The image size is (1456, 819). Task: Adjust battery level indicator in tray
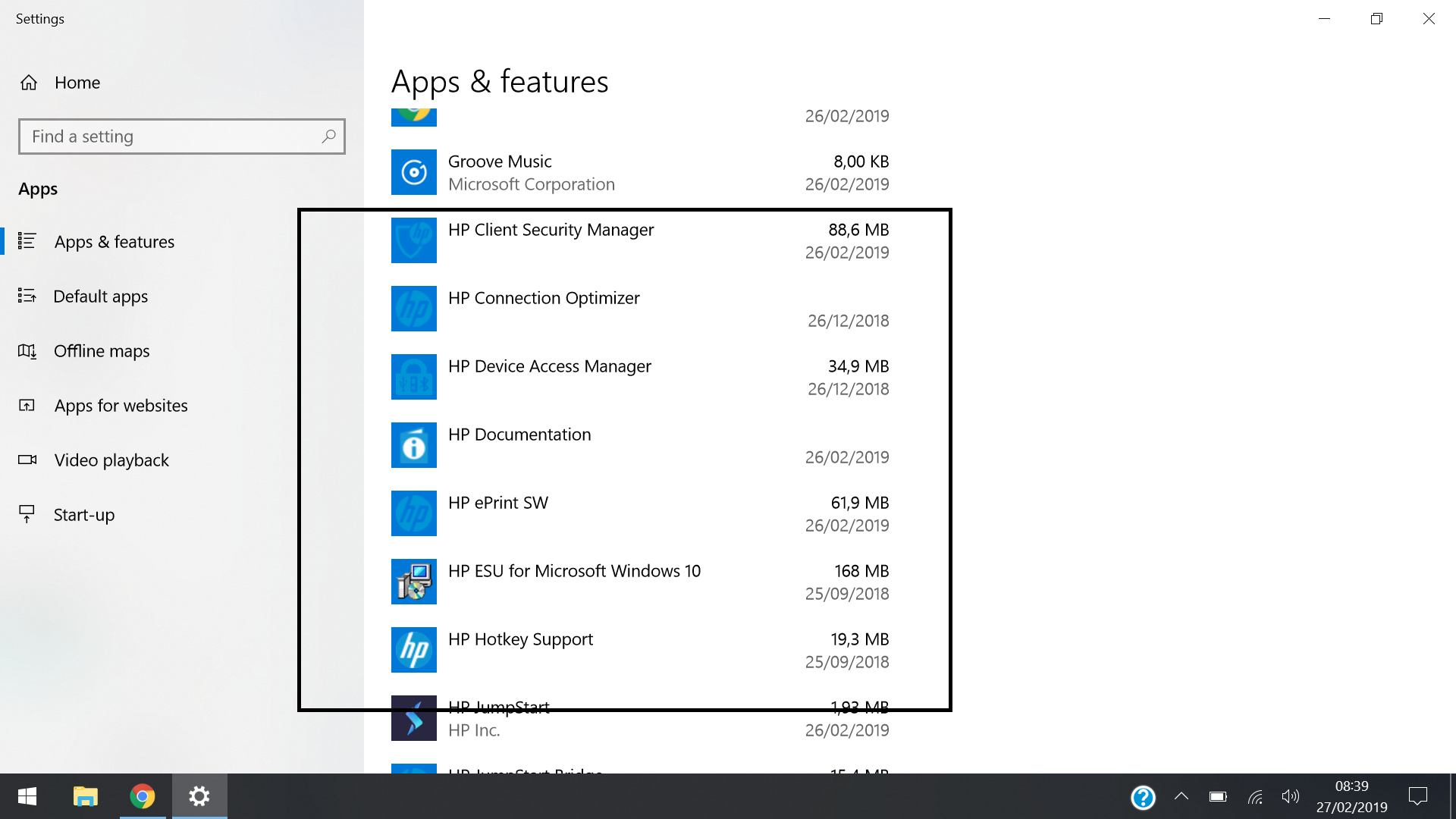point(1218,797)
